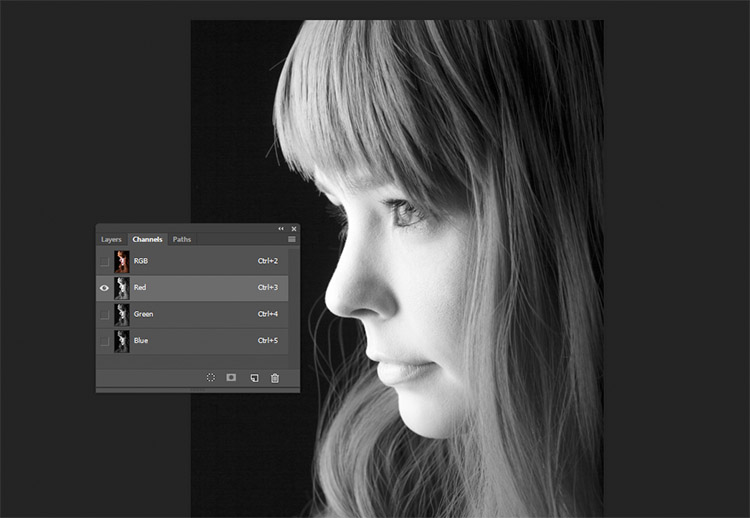
Task: Select the Blue channel name
Action: coord(141,341)
